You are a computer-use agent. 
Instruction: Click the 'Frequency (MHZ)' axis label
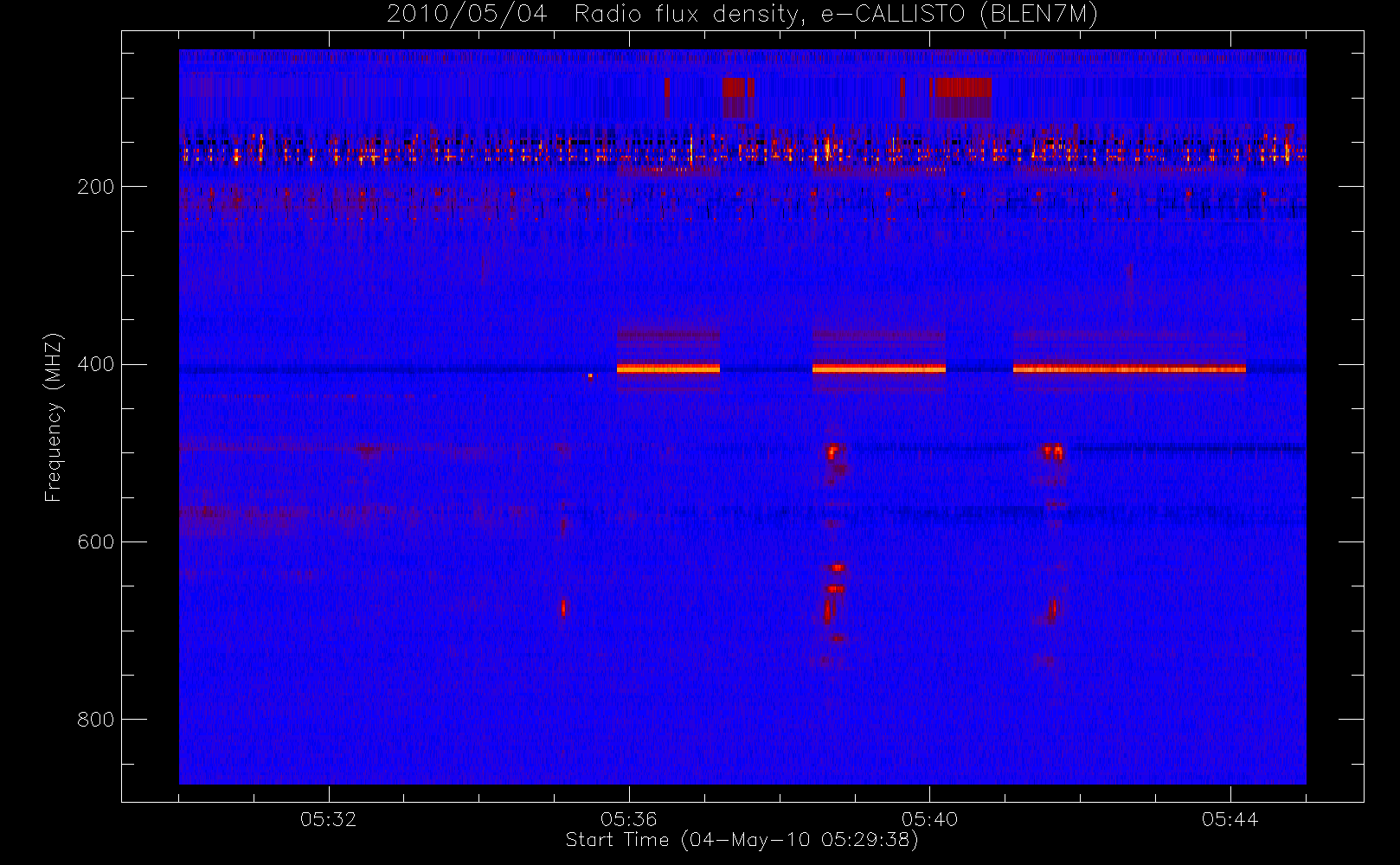(54, 417)
